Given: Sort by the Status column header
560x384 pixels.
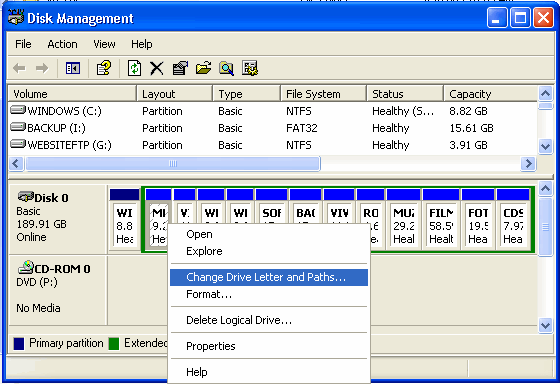Looking at the screenshot, I should (x=405, y=94).
